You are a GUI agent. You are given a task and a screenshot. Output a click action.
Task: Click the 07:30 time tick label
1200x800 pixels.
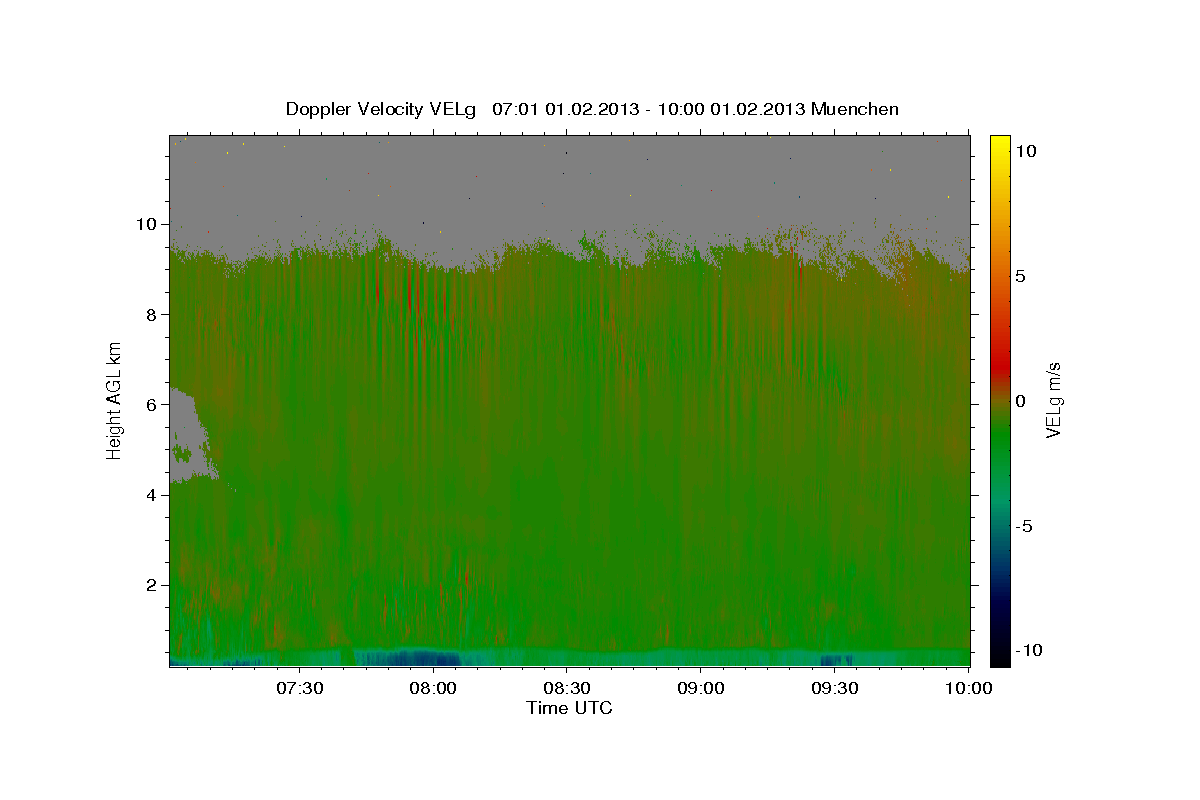tap(299, 688)
